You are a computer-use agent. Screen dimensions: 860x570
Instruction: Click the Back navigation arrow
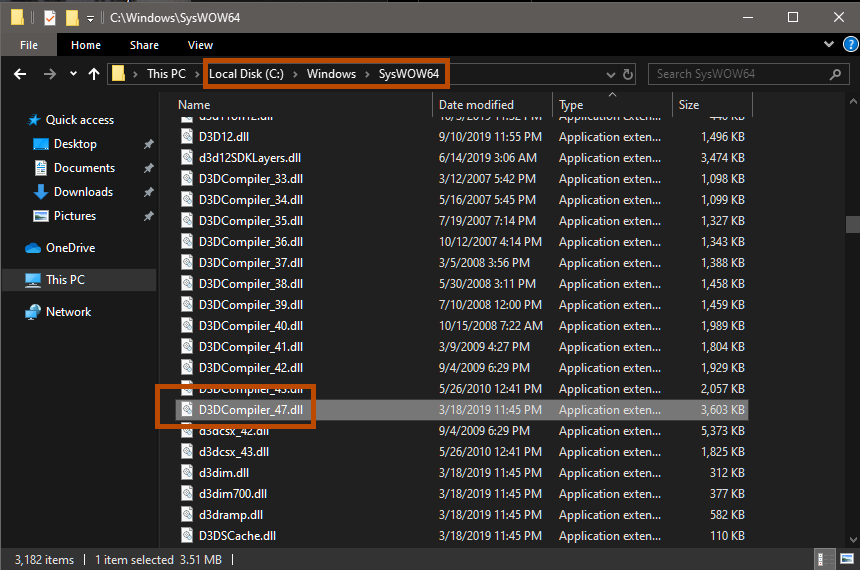tap(19, 74)
